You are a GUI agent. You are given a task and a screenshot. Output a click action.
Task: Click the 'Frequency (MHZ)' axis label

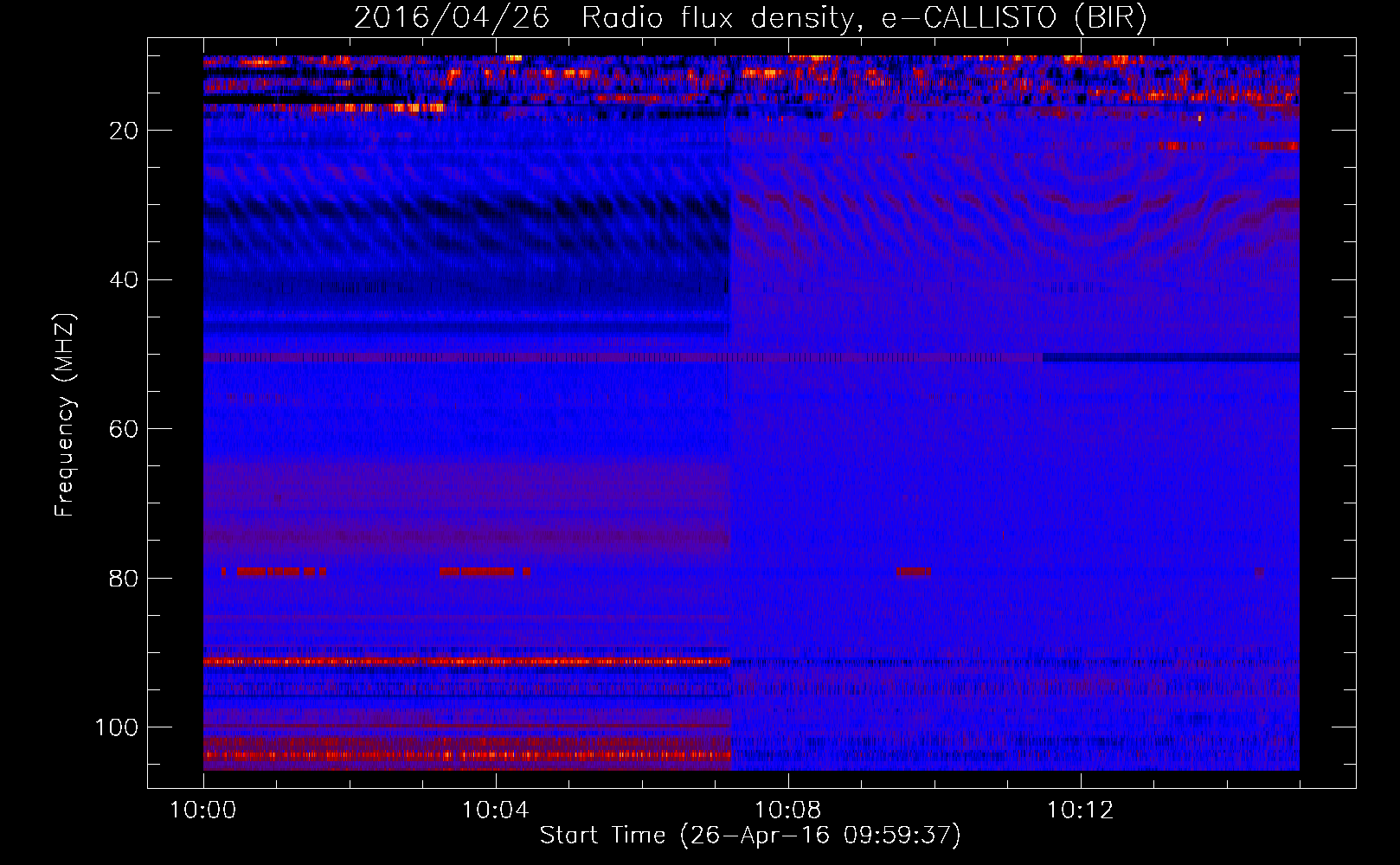[x=65, y=415]
